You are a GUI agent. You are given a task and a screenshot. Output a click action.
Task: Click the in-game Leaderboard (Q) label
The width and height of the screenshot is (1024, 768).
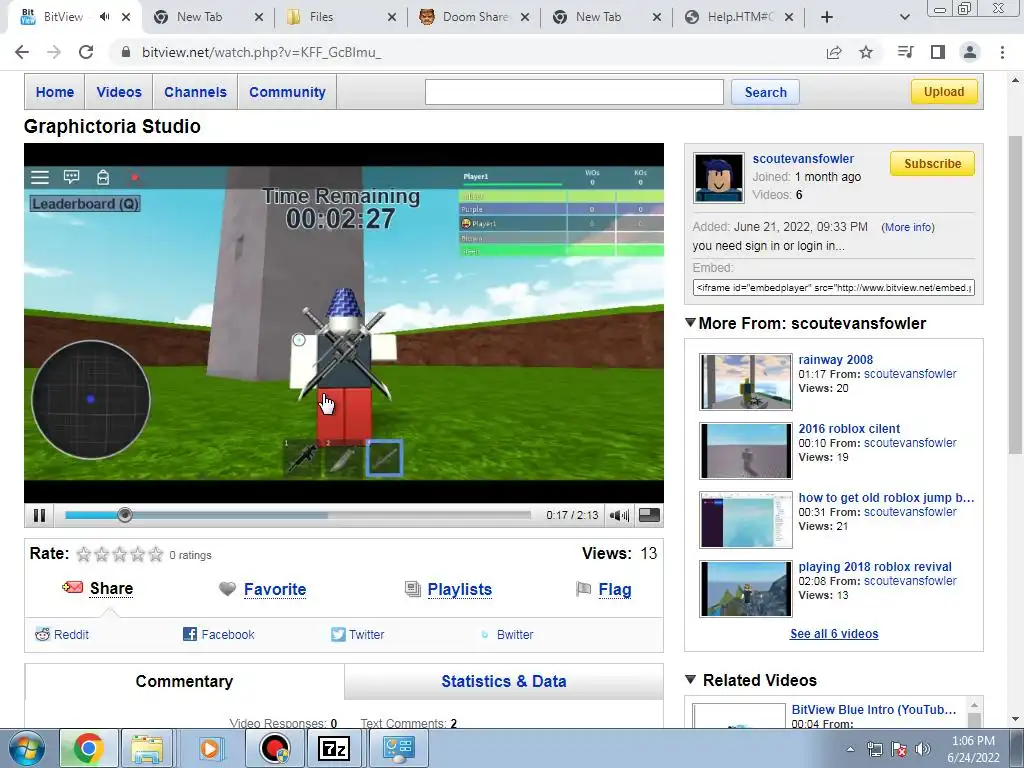[x=85, y=204]
